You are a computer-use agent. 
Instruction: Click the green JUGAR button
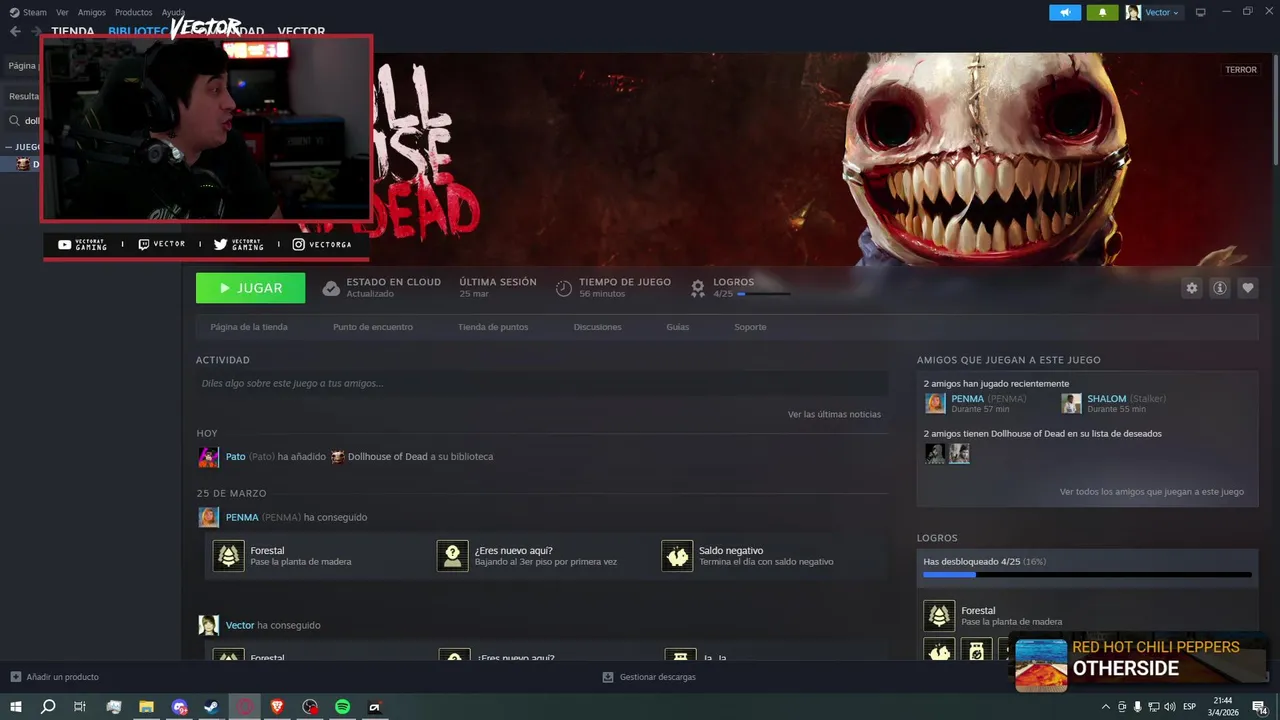251,288
